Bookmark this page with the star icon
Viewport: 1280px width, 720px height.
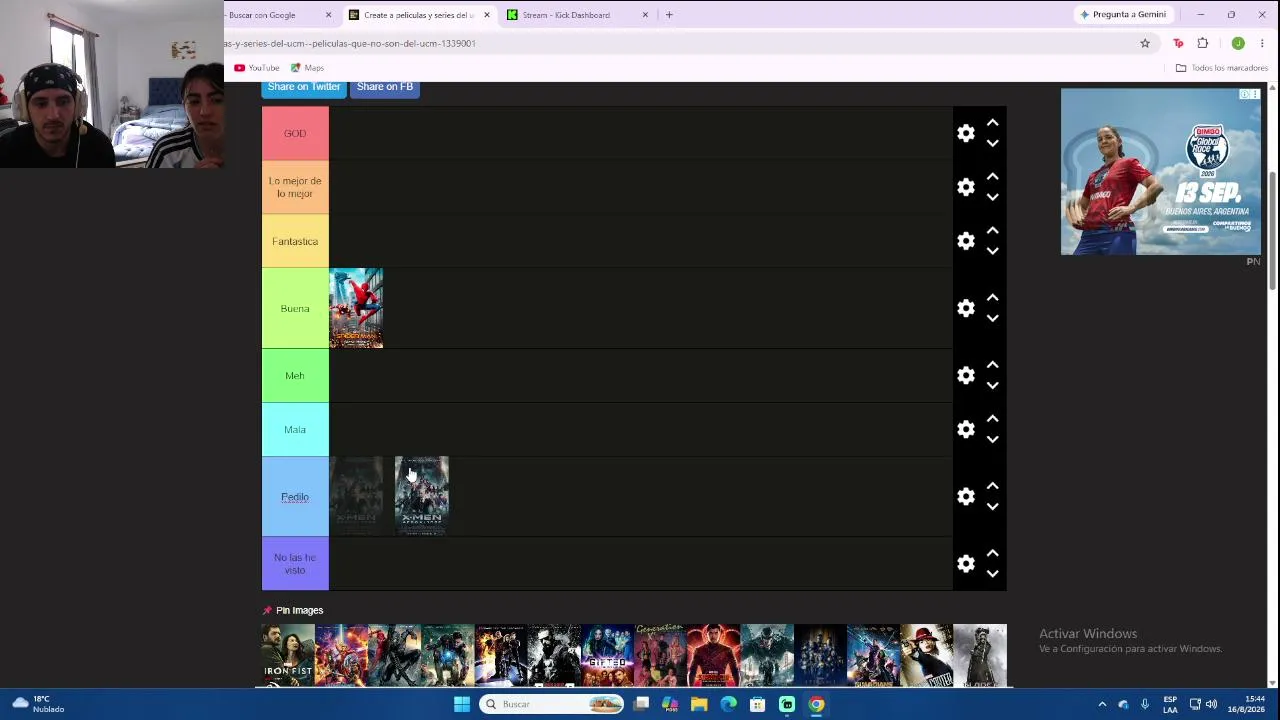1145,43
